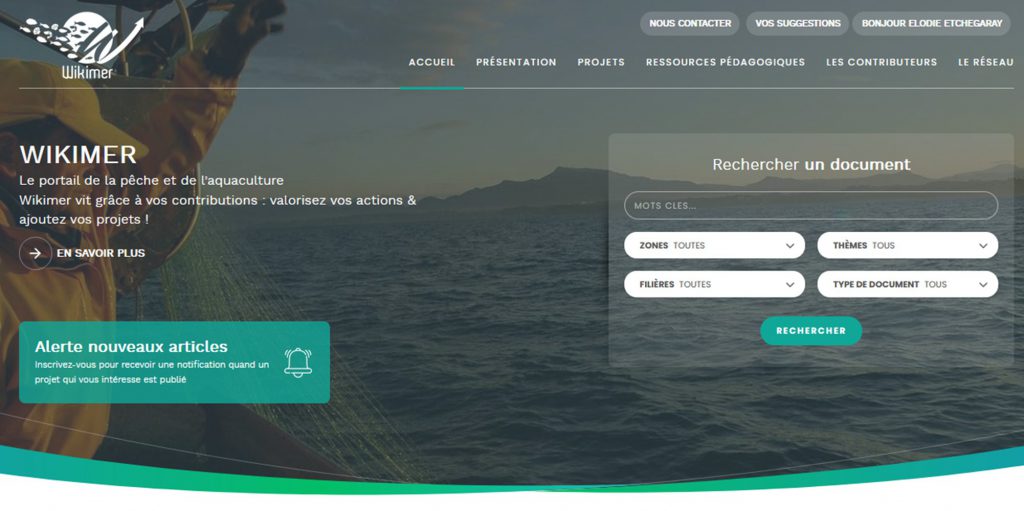This screenshot has width=1024, height=511.
Task: Expand the Thèmes dropdown
Action: point(907,246)
